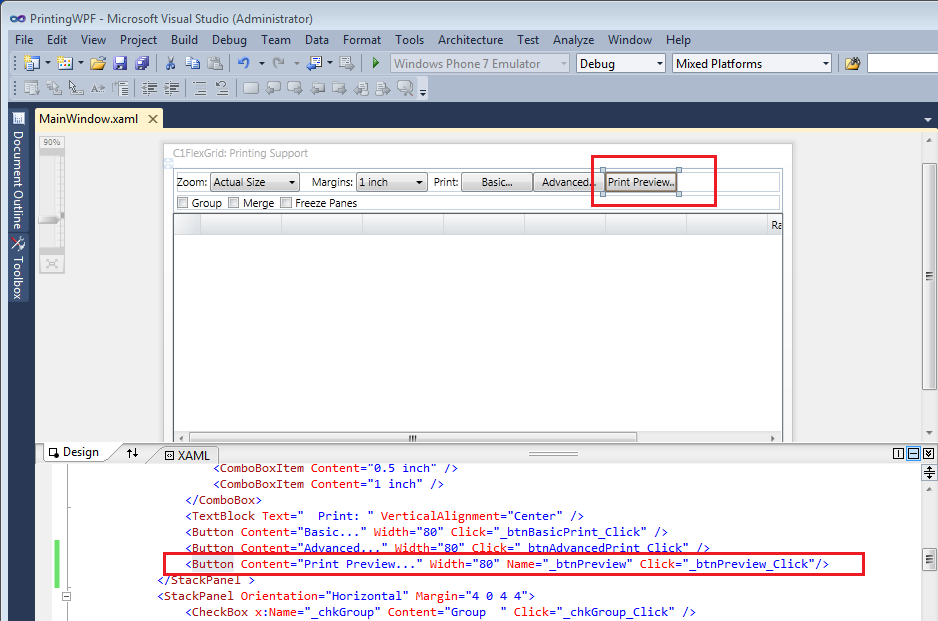The height and width of the screenshot is (621, 938).
Task: Save the file with the floppy icon
Action: point(120,63)
